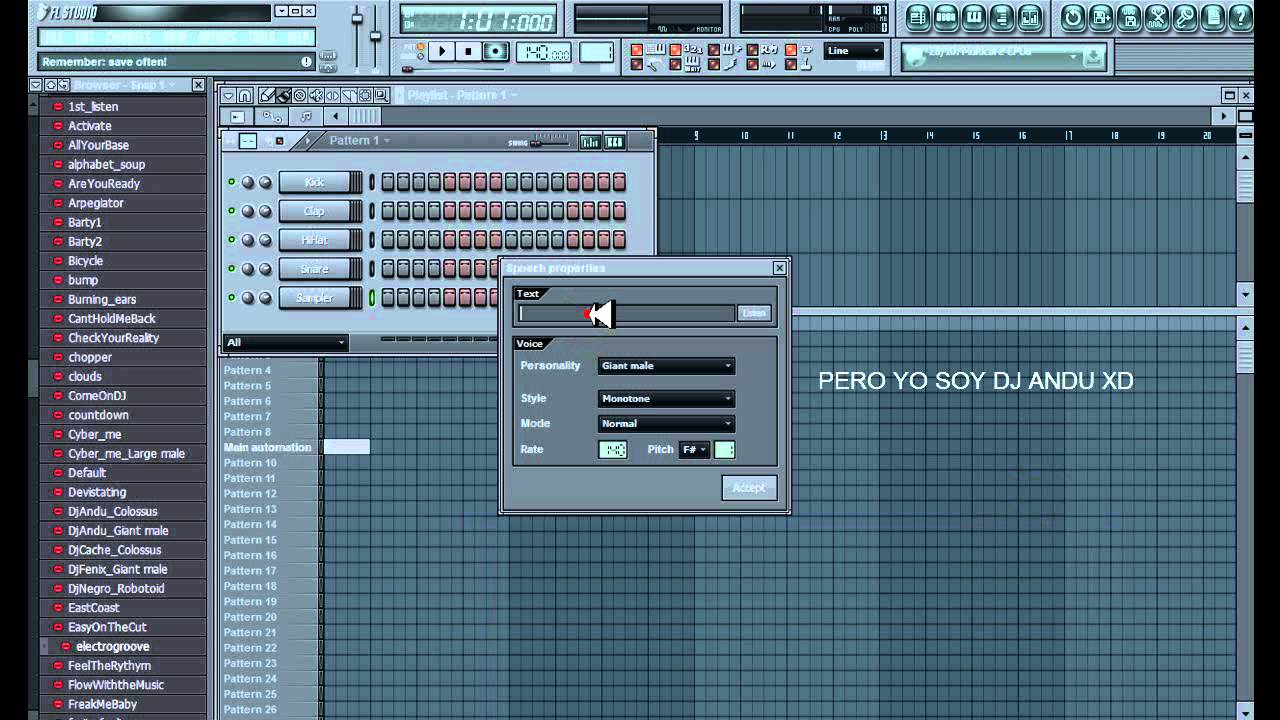Click the save new version toolbar icon

[x=1101, y=17]
